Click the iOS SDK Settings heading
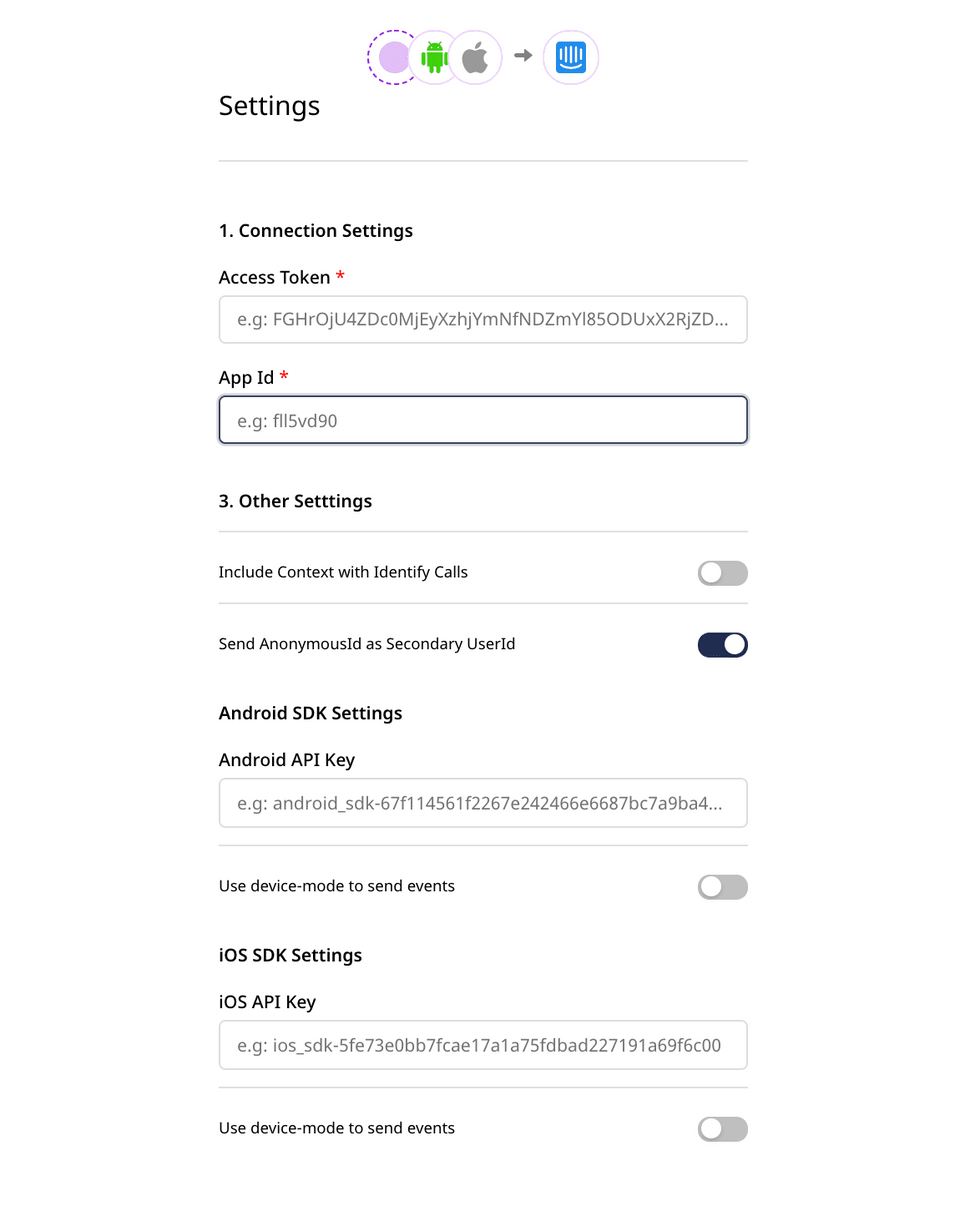 pyautogui.click(x=289, y=955)
